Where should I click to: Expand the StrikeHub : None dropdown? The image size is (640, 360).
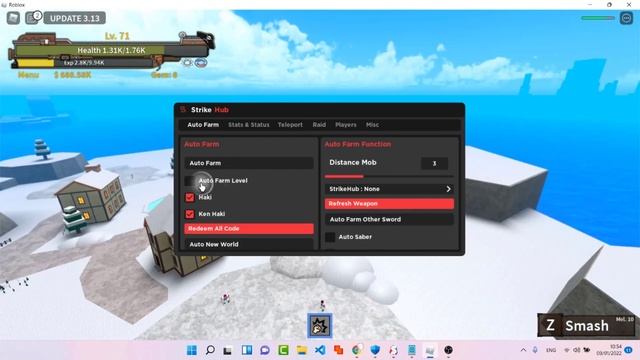tap(389, 189)
